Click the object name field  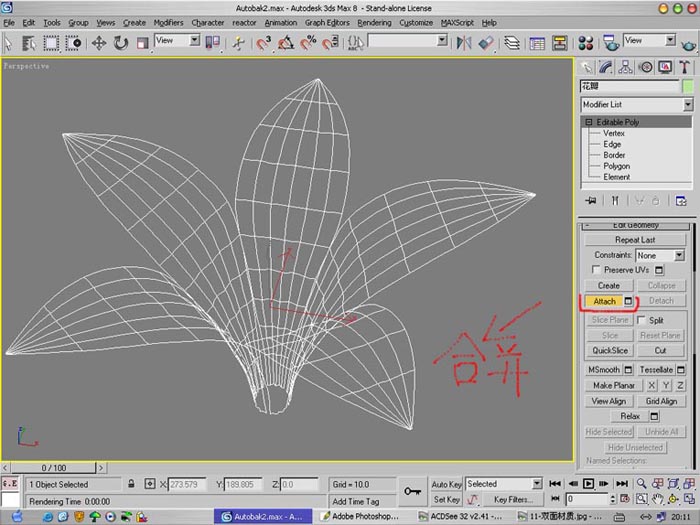[x=629, y=86]
